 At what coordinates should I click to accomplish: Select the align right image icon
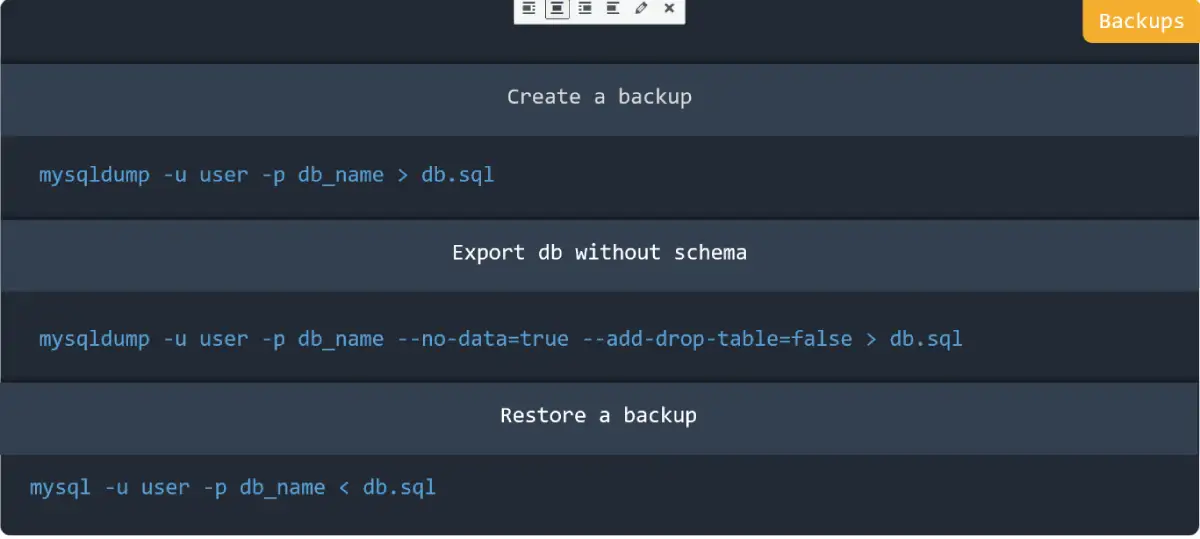[x=585, y=8]
